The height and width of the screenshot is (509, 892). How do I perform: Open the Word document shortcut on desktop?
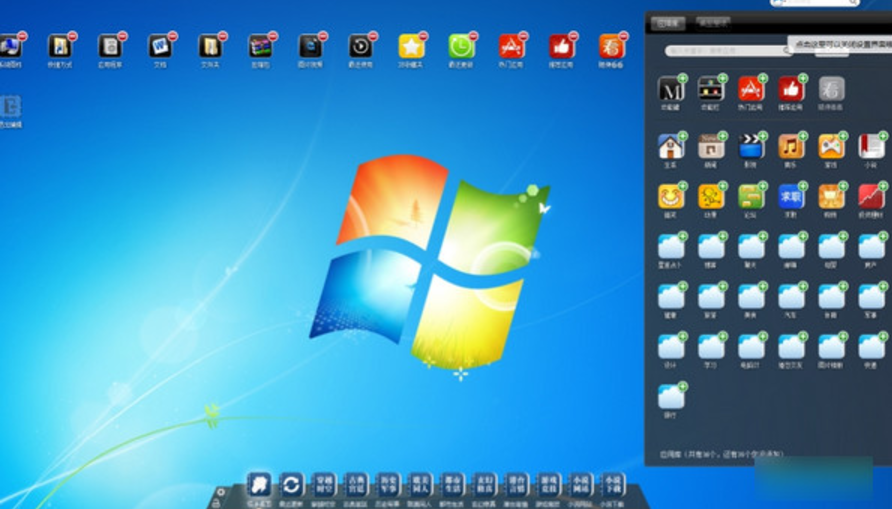(x=159, y=46)
